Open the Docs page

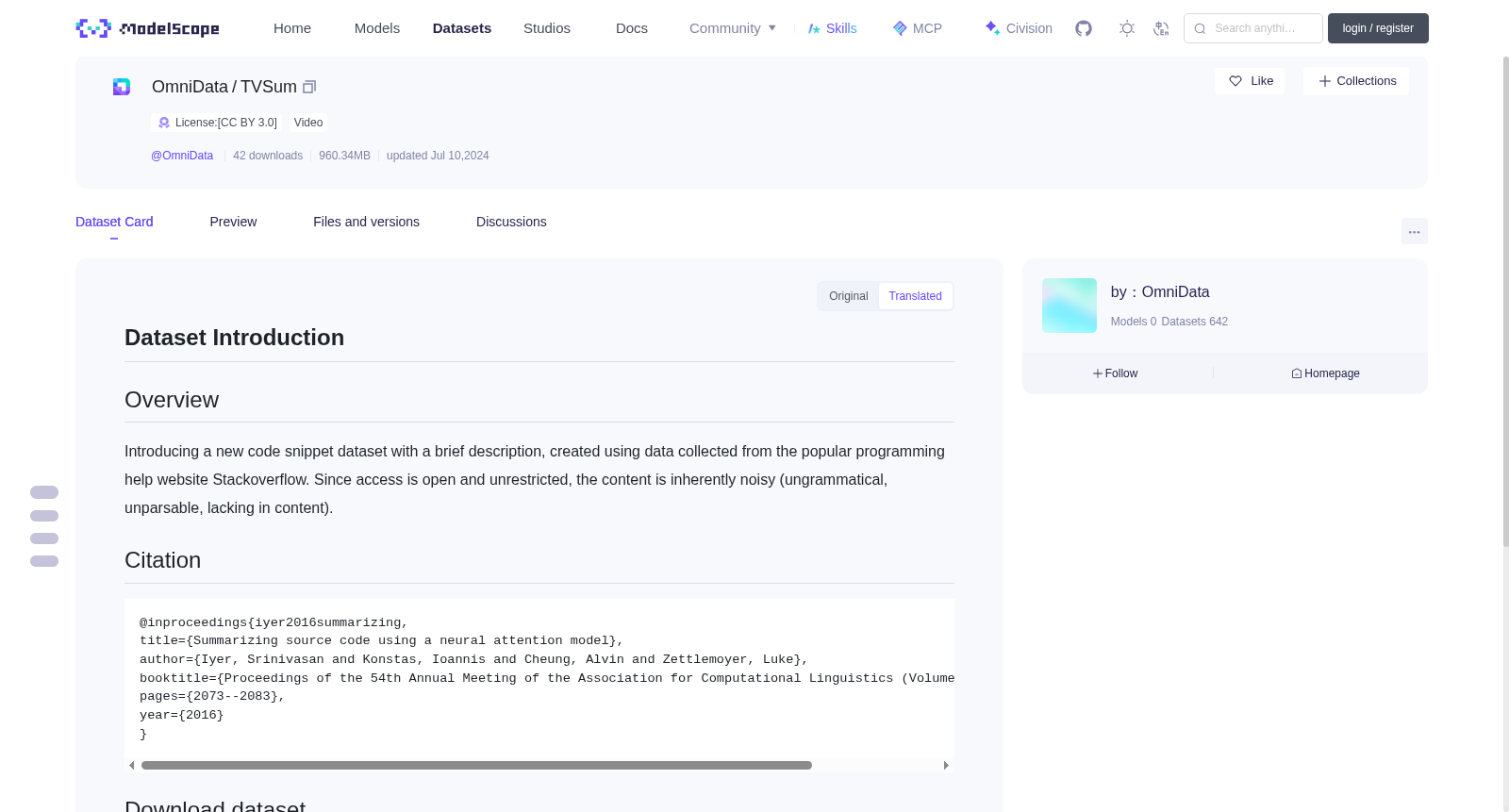(x=632, y=28)
